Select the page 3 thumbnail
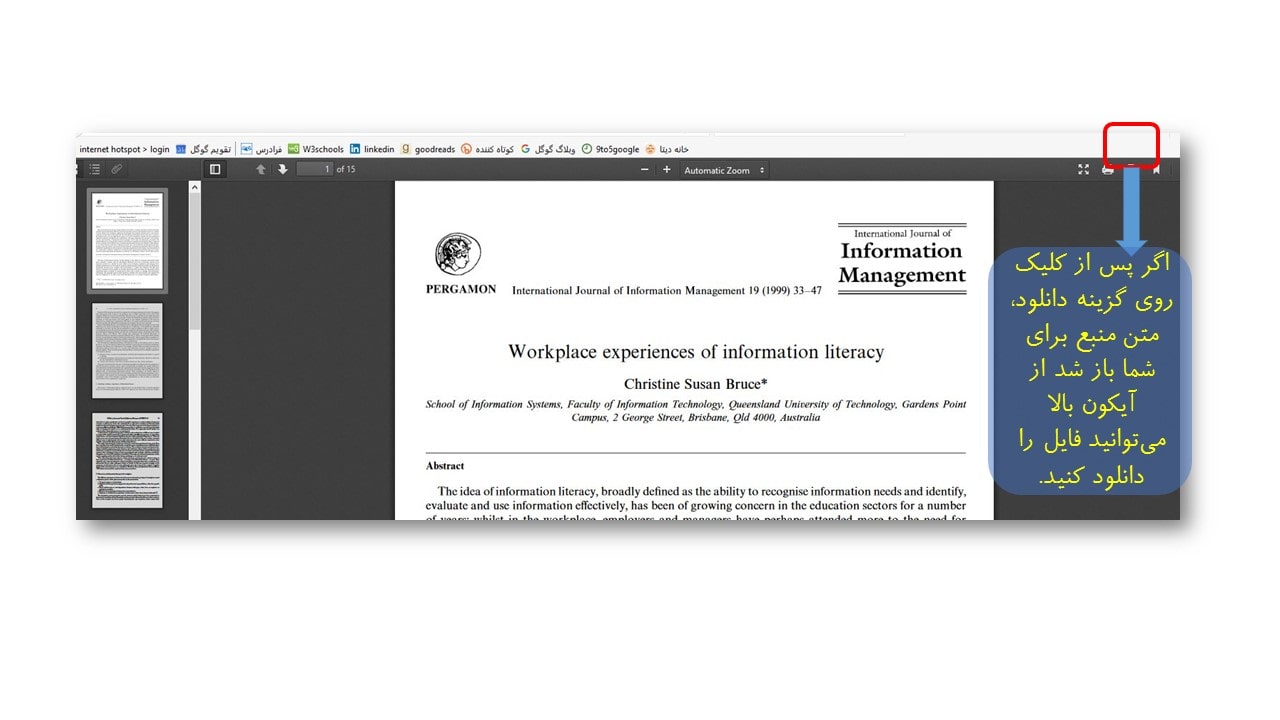The width and height of the screenshot is (1280, 720). coord(127,461)
